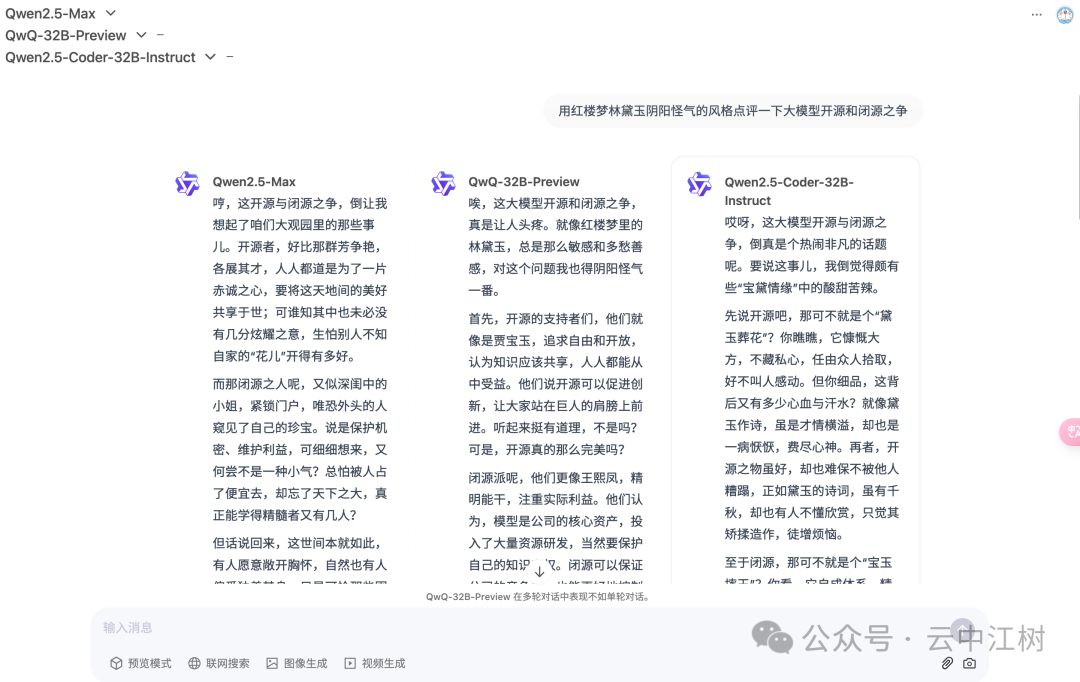The width and height of the screenshot is (1080, 682).
Task: Click the QwQ-32B-Preview multi-turn notice text
Action: [x=537, y=597]
